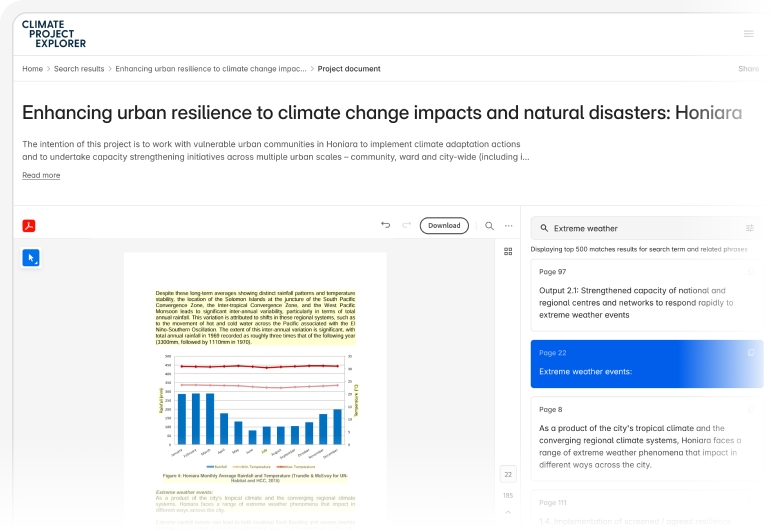Select the blue cursor selection tool
Screen dimensions: 774x531
pos(31,258)
